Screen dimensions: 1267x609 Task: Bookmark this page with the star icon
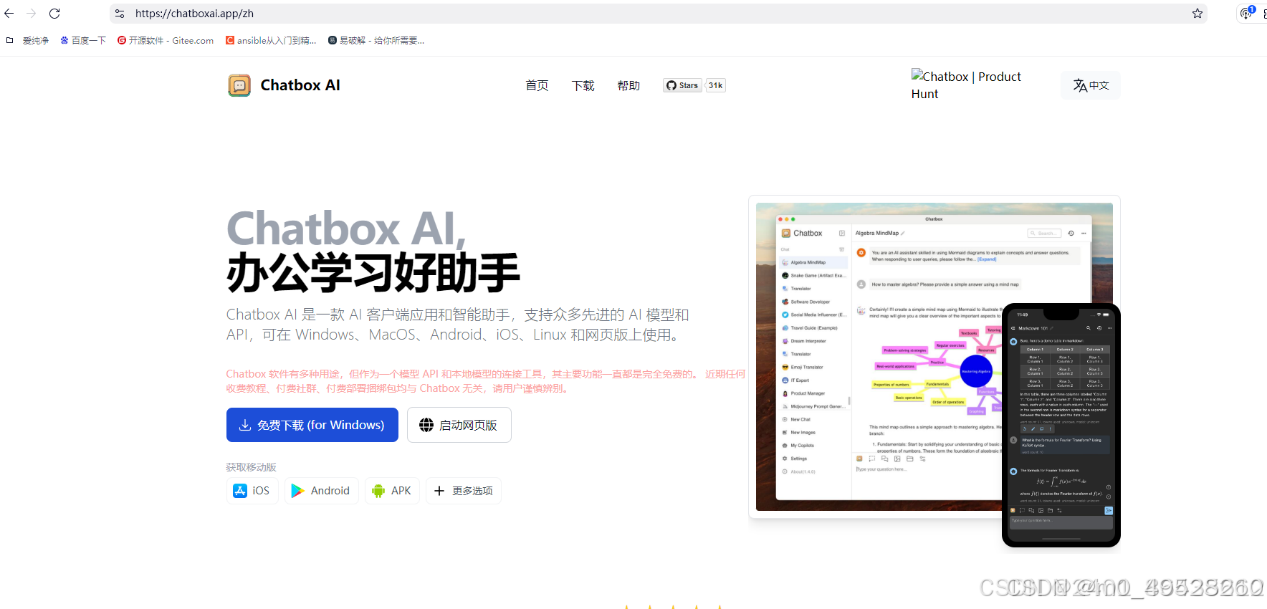click(1197, 13)
